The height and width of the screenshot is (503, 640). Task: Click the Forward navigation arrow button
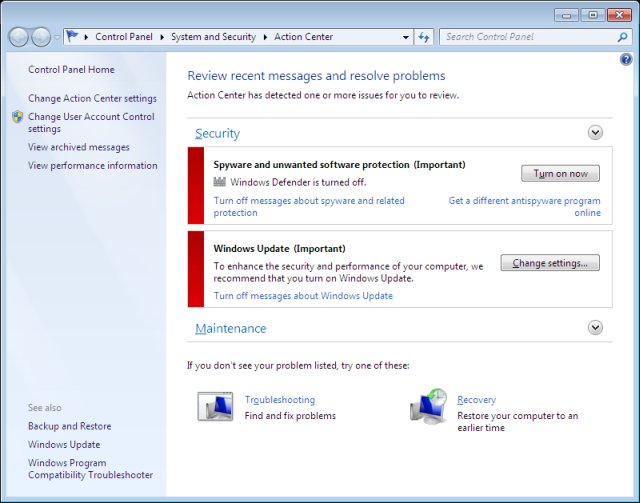[41, 37]
